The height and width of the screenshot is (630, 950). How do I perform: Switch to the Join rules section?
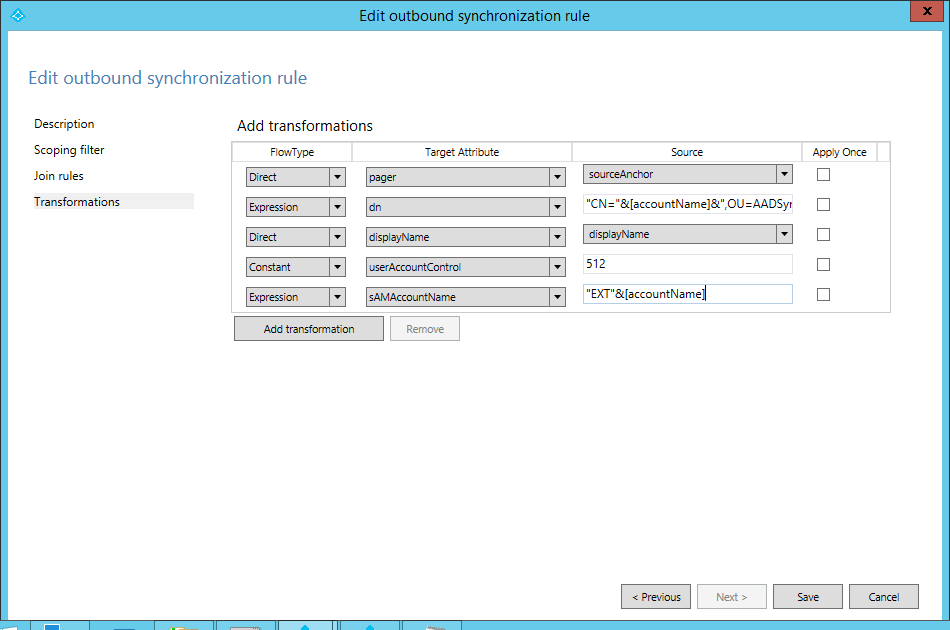point(59,176)
